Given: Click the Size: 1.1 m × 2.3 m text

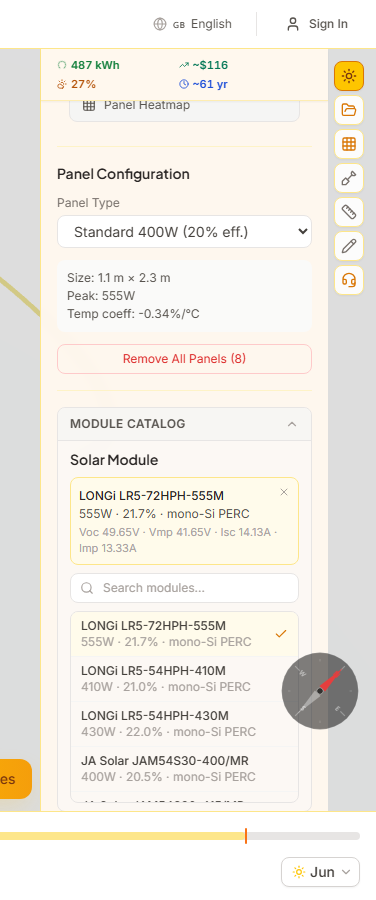Looking at the screenshot, I should [x=119, y=278].
